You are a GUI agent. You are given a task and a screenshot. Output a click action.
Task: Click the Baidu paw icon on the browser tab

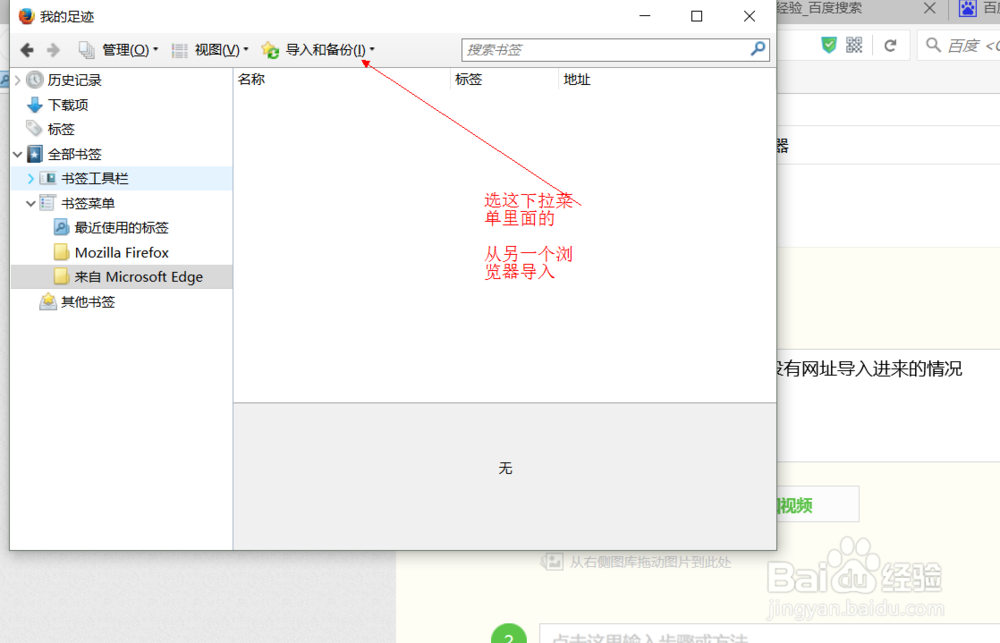[968, 10]
